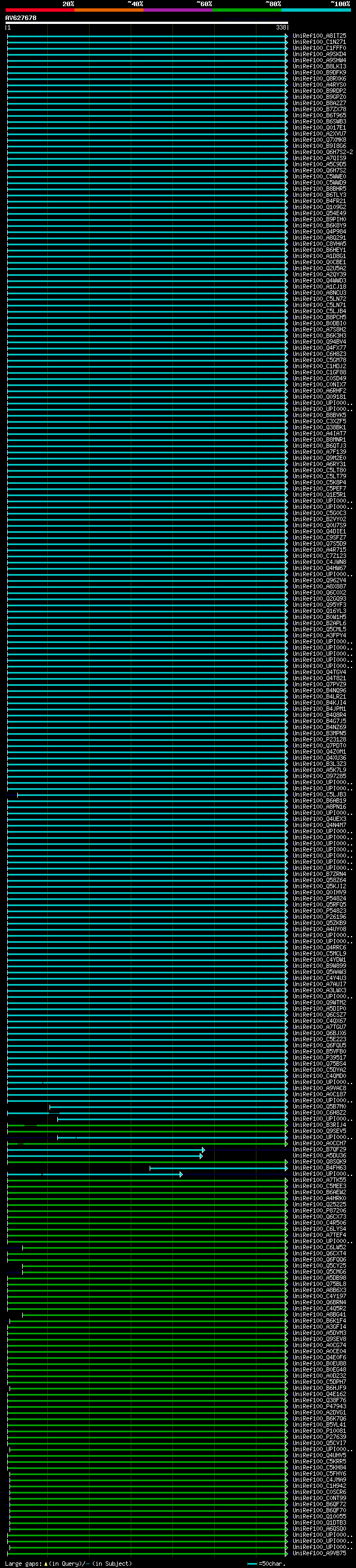Select the UniRef100_A8IT25 alignment bar

147,36
